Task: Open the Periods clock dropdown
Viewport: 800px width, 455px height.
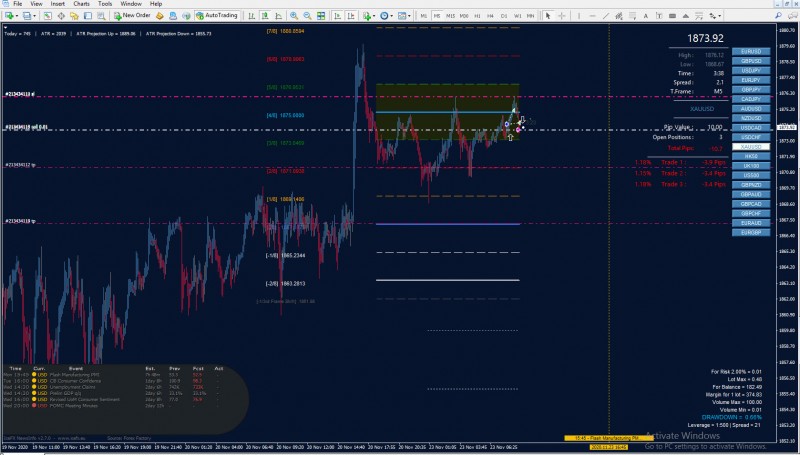Action: click(x=386, y=16)
